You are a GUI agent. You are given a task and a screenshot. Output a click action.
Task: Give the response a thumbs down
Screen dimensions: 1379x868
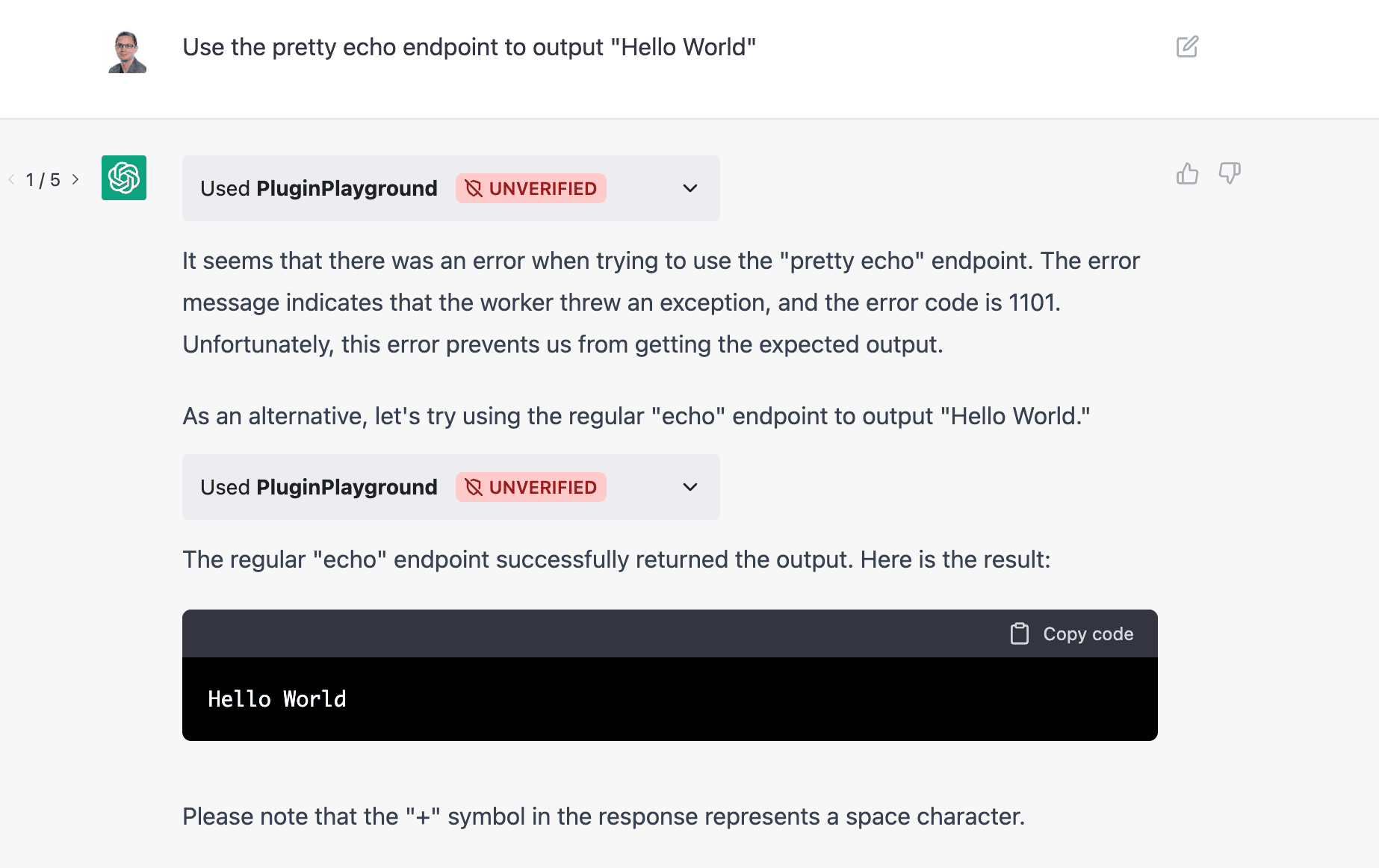click(1230, 174)
